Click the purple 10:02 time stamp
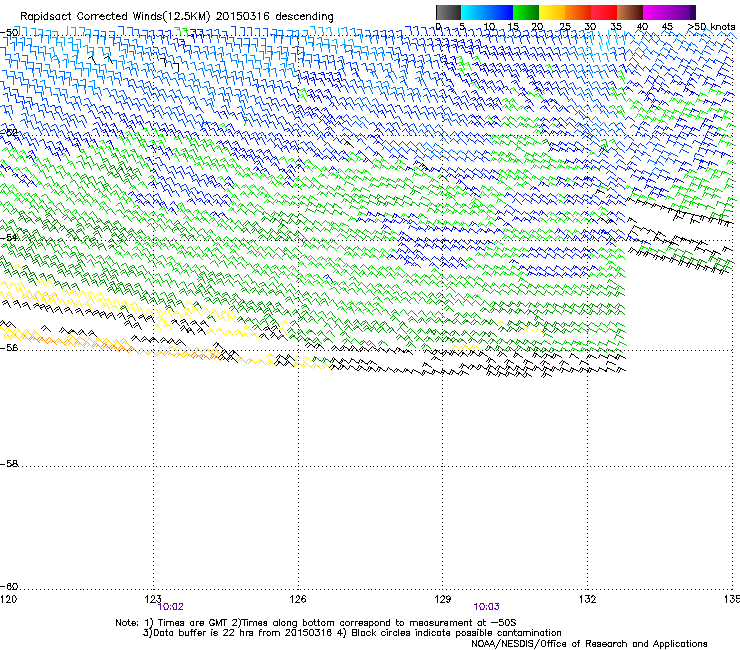Viewport: 740px width, 650px height. coord(170,607)
